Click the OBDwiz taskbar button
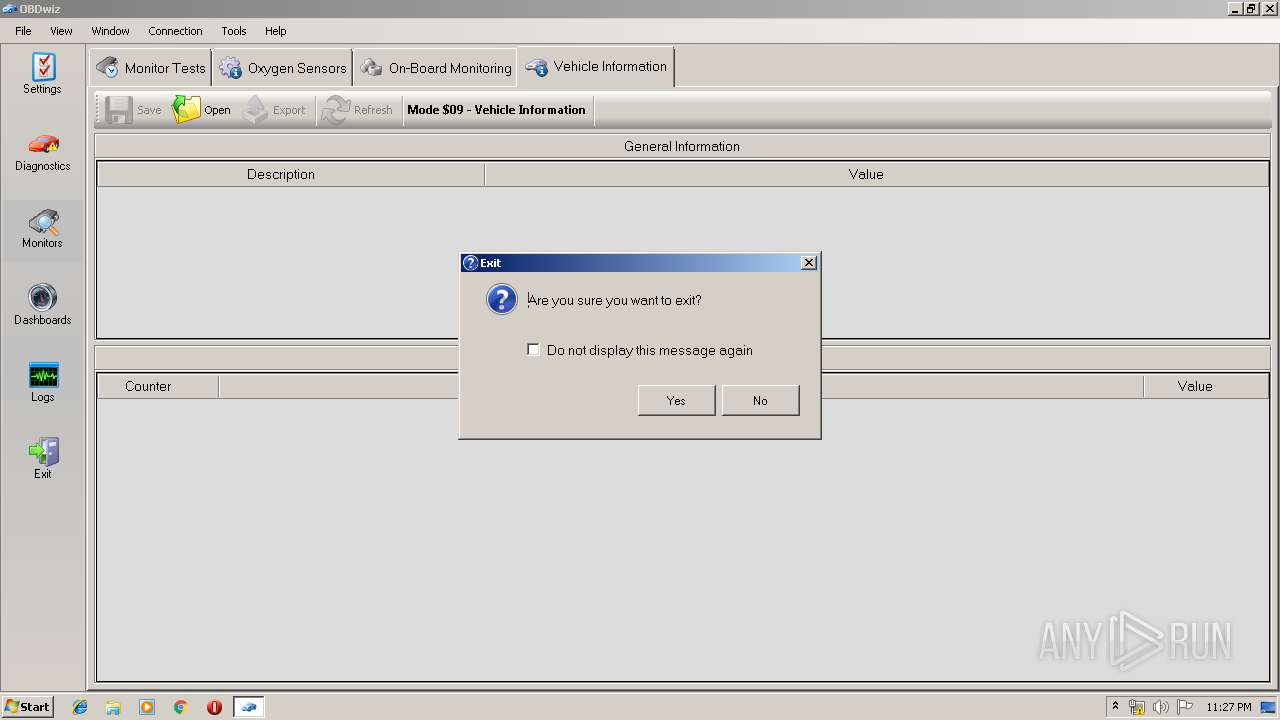 [249, 707]
